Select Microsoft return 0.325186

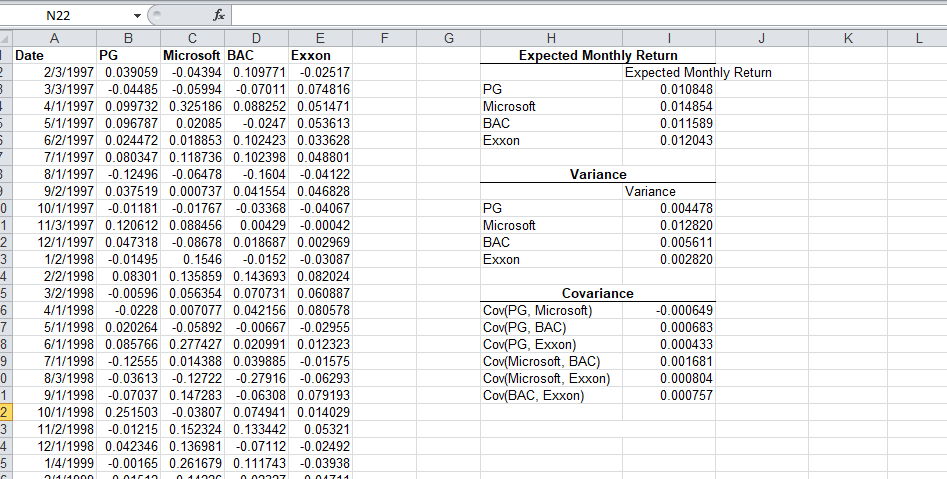point(193,106)
